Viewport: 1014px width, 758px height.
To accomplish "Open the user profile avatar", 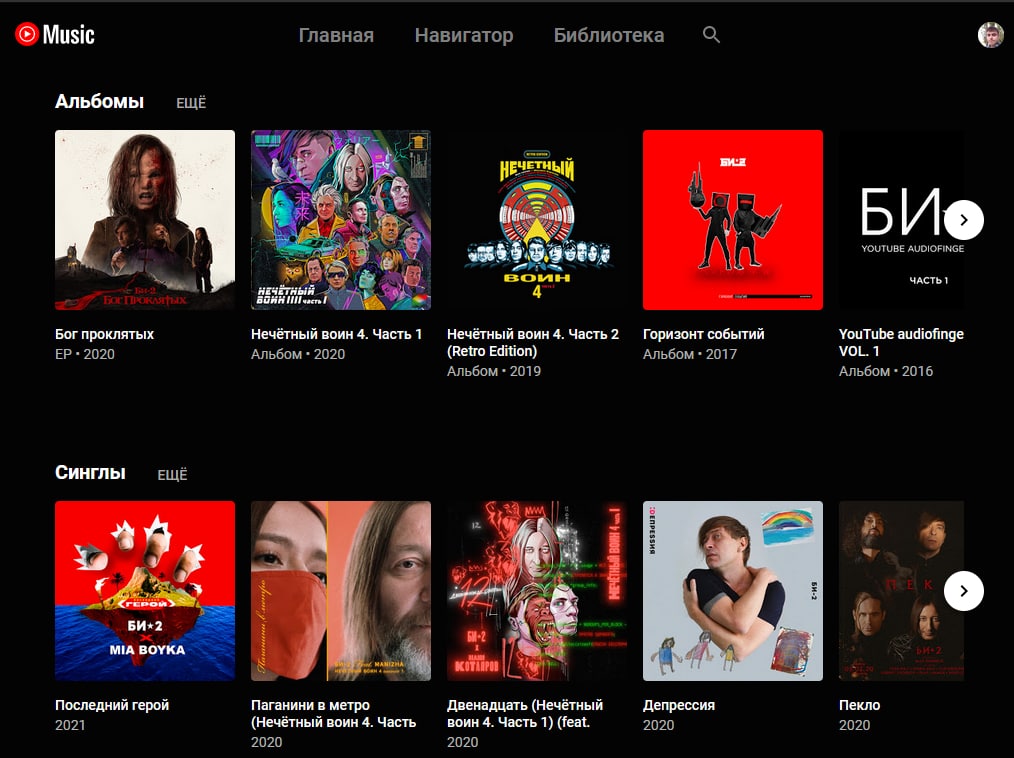I will (x=990, y=34).
